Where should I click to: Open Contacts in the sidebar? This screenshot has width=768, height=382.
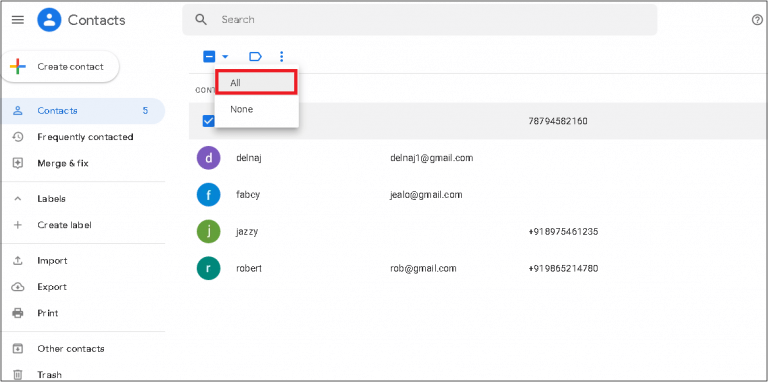coord(82,111)
